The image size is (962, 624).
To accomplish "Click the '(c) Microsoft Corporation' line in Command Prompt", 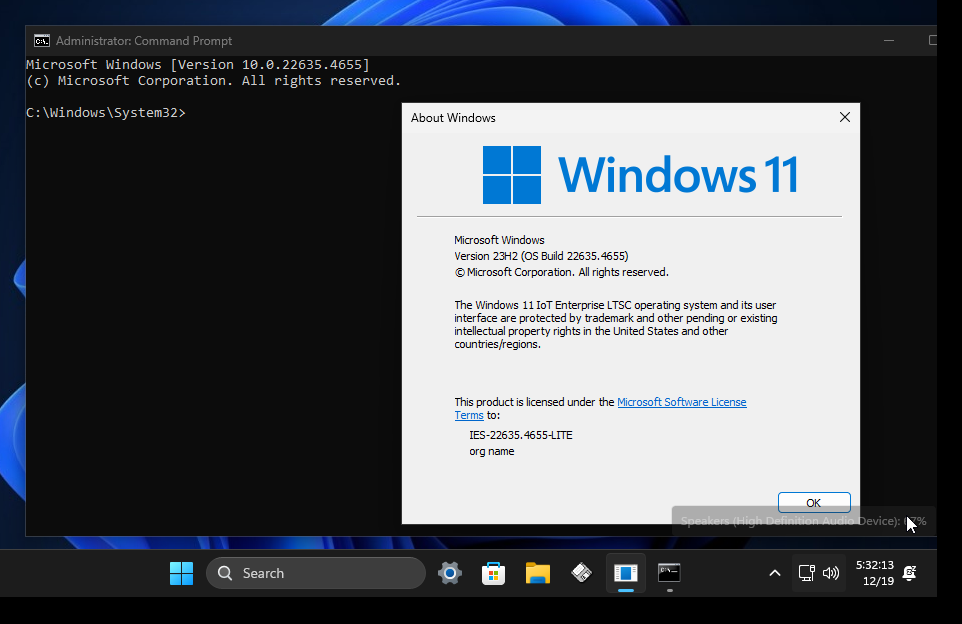I will coord(214,80).
